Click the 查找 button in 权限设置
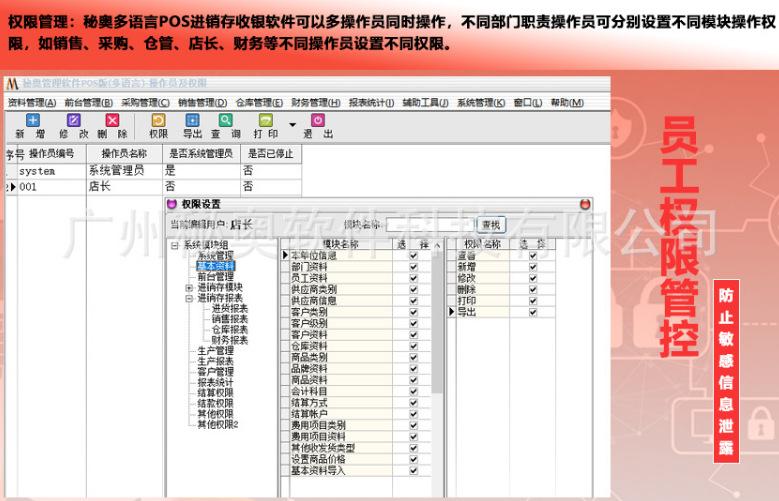Image resolution: width=779 pixels, height=501 pixels. tap(491, 225)
